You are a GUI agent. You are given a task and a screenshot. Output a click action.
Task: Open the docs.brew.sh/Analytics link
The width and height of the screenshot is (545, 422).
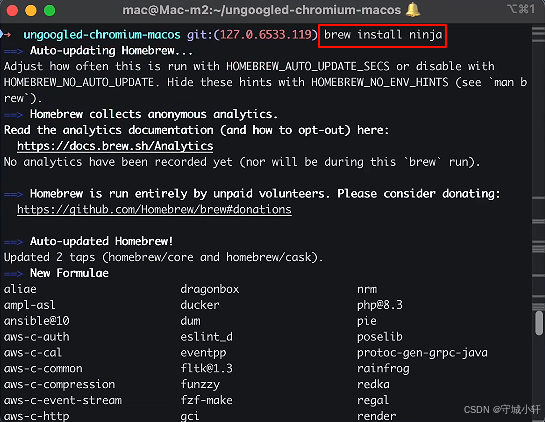pos(115,146)
